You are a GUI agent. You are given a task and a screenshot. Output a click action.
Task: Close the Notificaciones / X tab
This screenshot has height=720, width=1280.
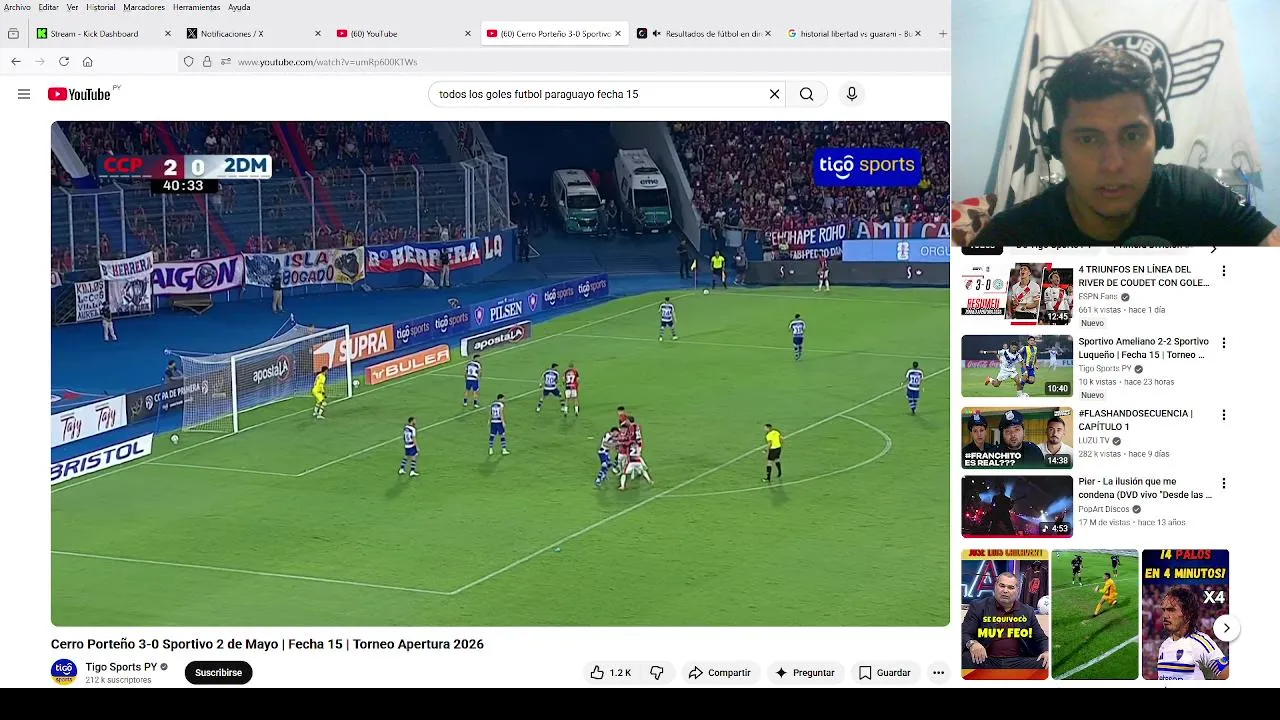tap(318, 34)
